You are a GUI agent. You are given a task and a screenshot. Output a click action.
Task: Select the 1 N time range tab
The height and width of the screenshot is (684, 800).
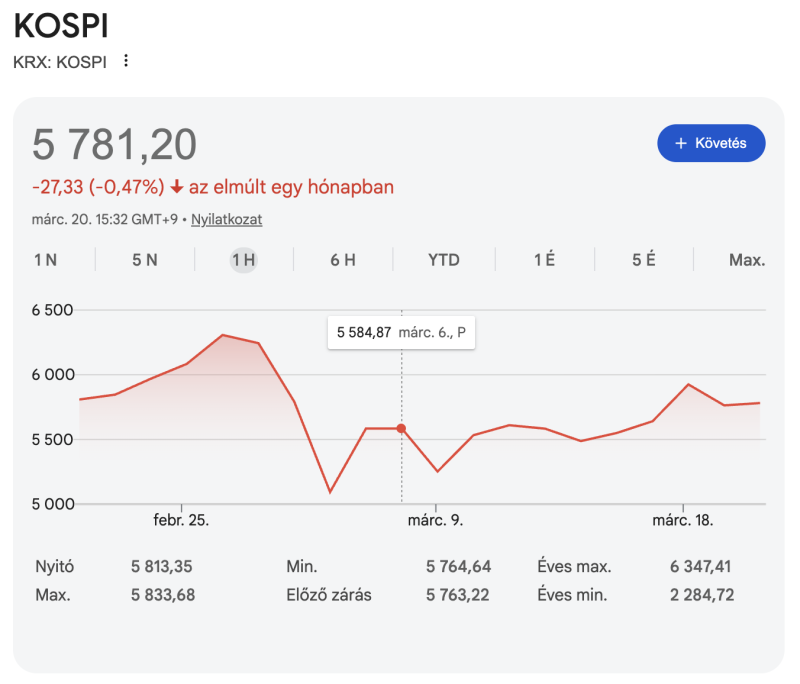coord(45,260)
